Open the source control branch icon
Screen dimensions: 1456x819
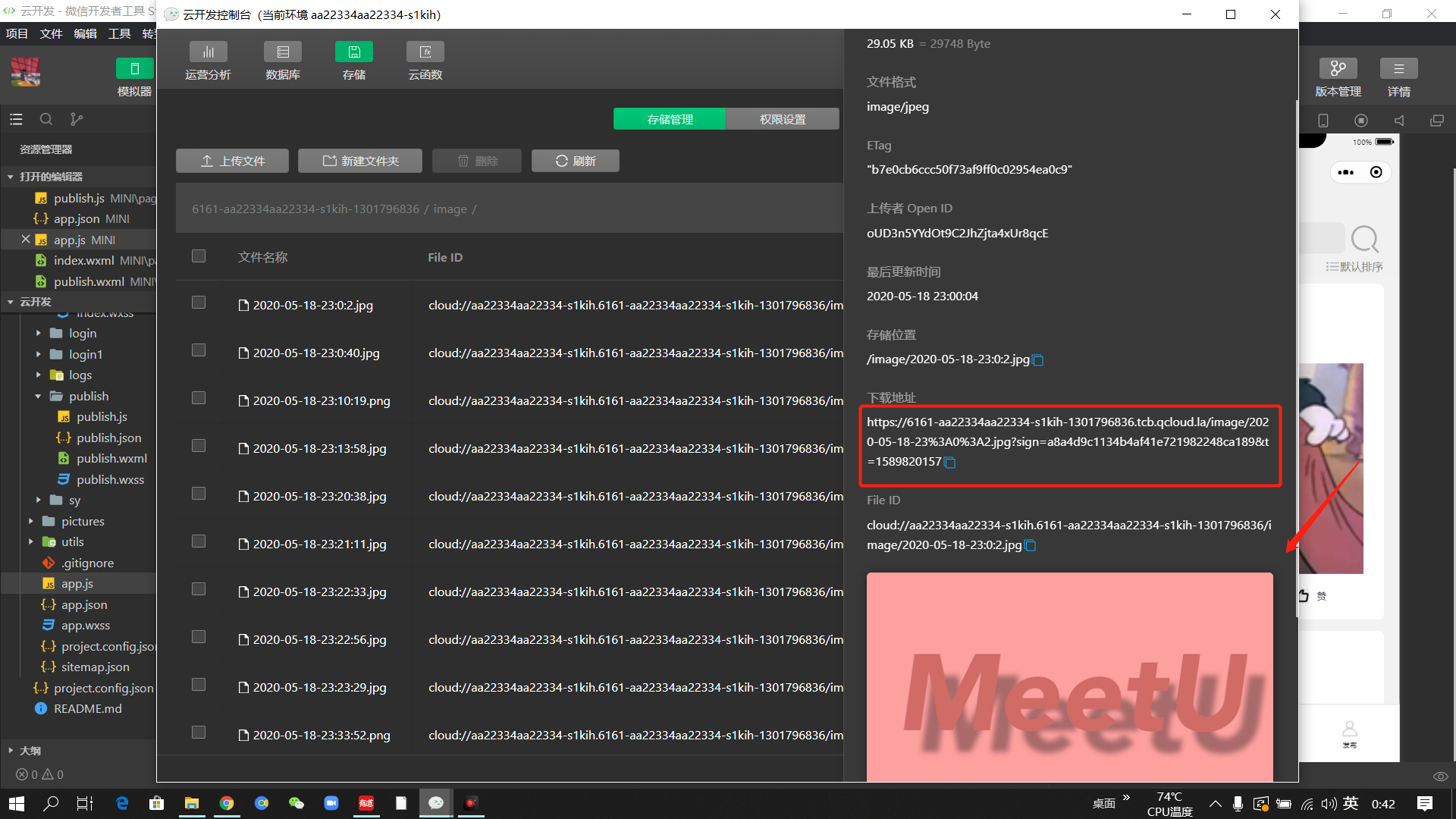pos(77,119)
